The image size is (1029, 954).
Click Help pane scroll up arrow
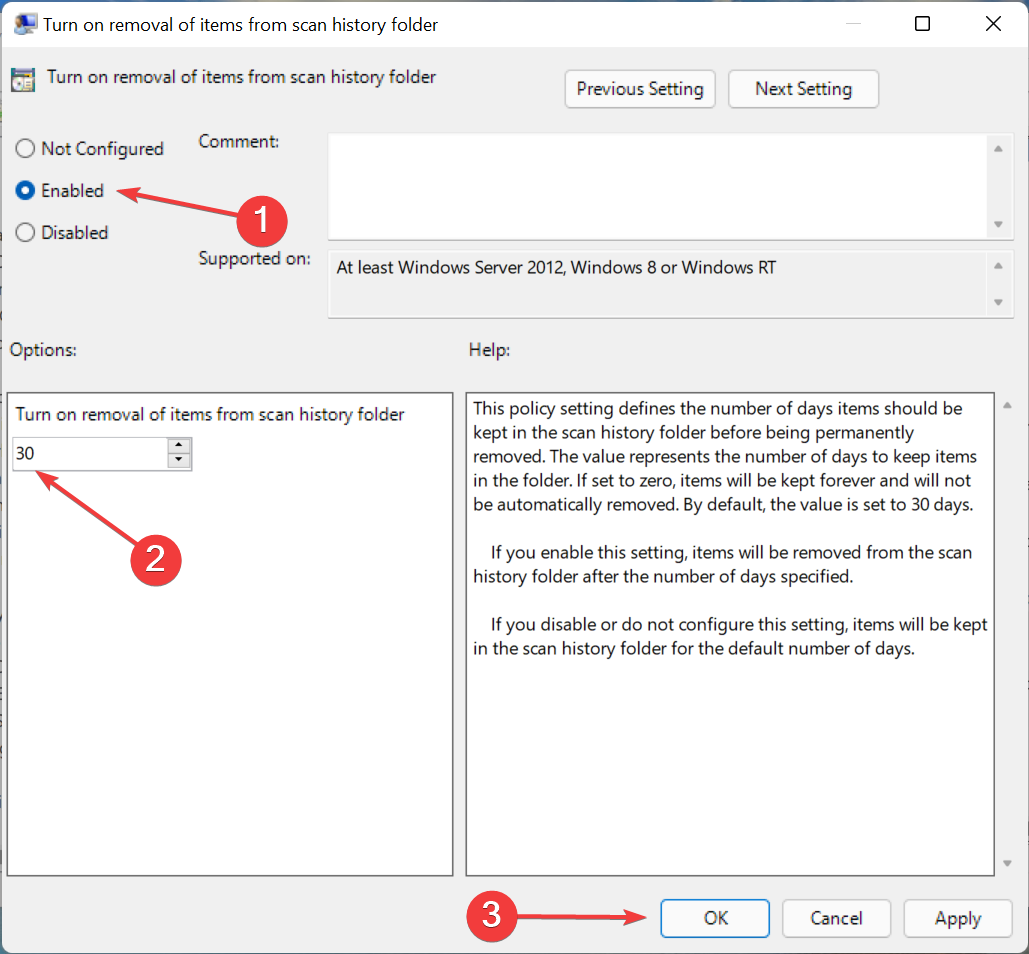pyautogui.click(x=1007, y=405)
